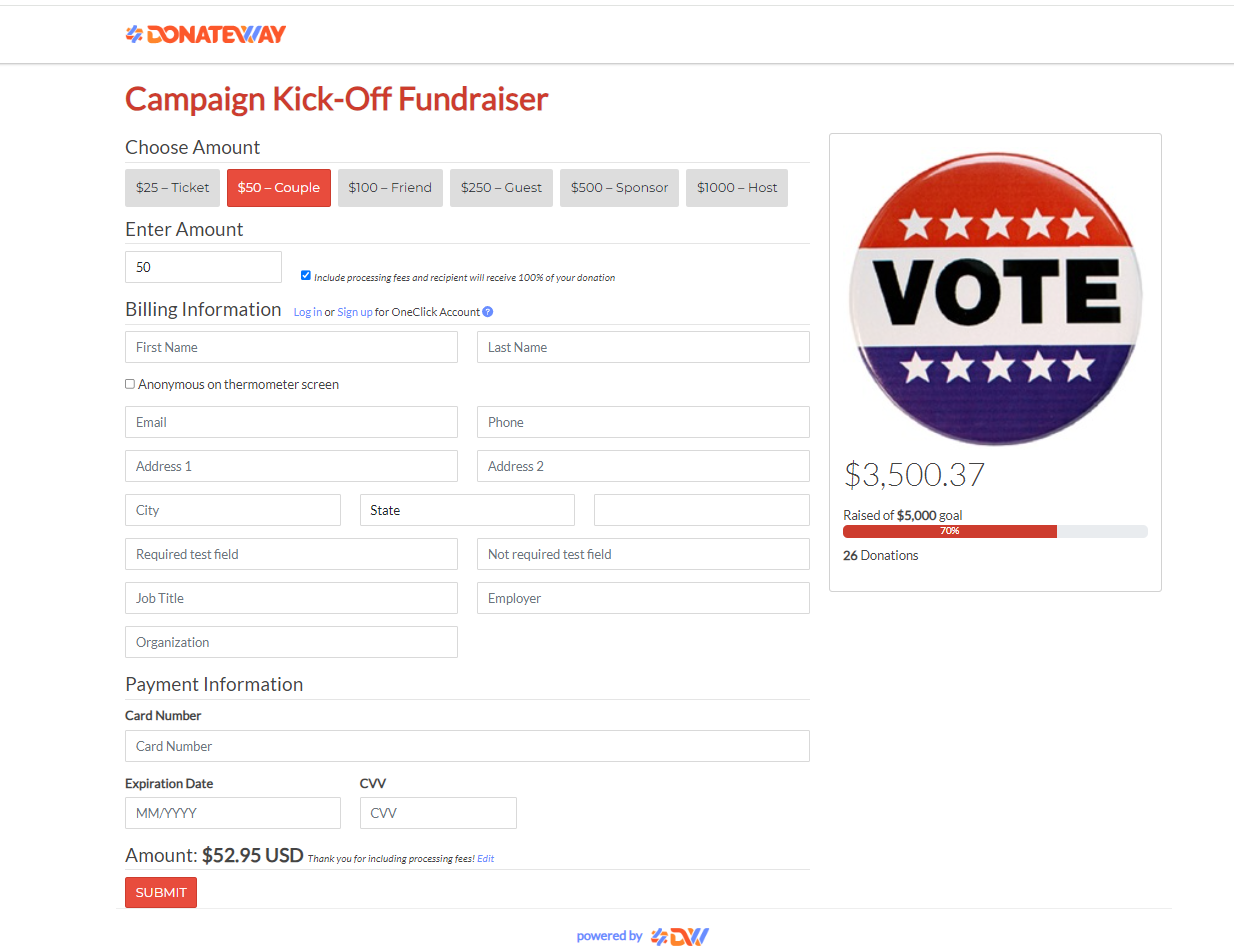Follow the Sign up link
Image resolution: width=1234 pixels, height=951 pixels.
click(x=355, y=312)
